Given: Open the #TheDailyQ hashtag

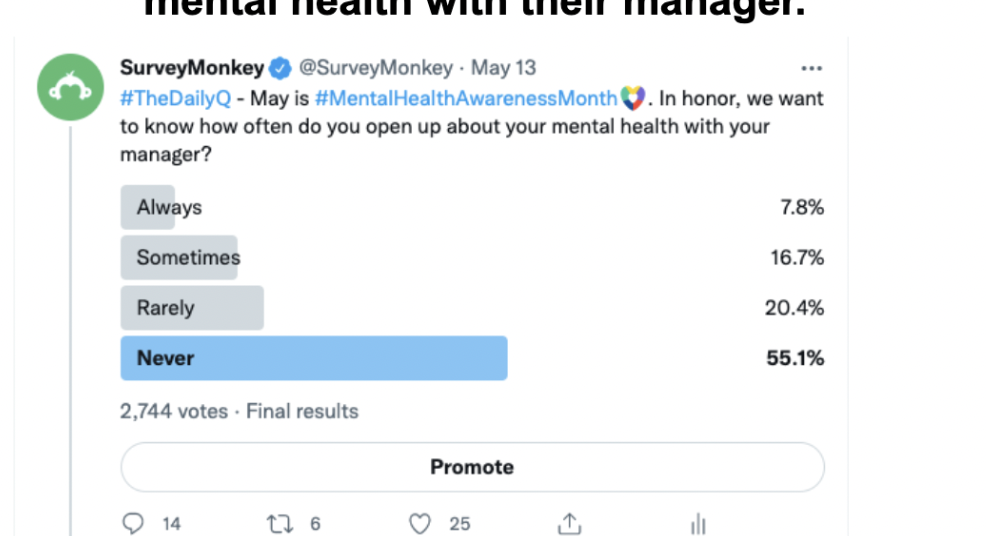Looking at the screenshot, I should [175, 98].
